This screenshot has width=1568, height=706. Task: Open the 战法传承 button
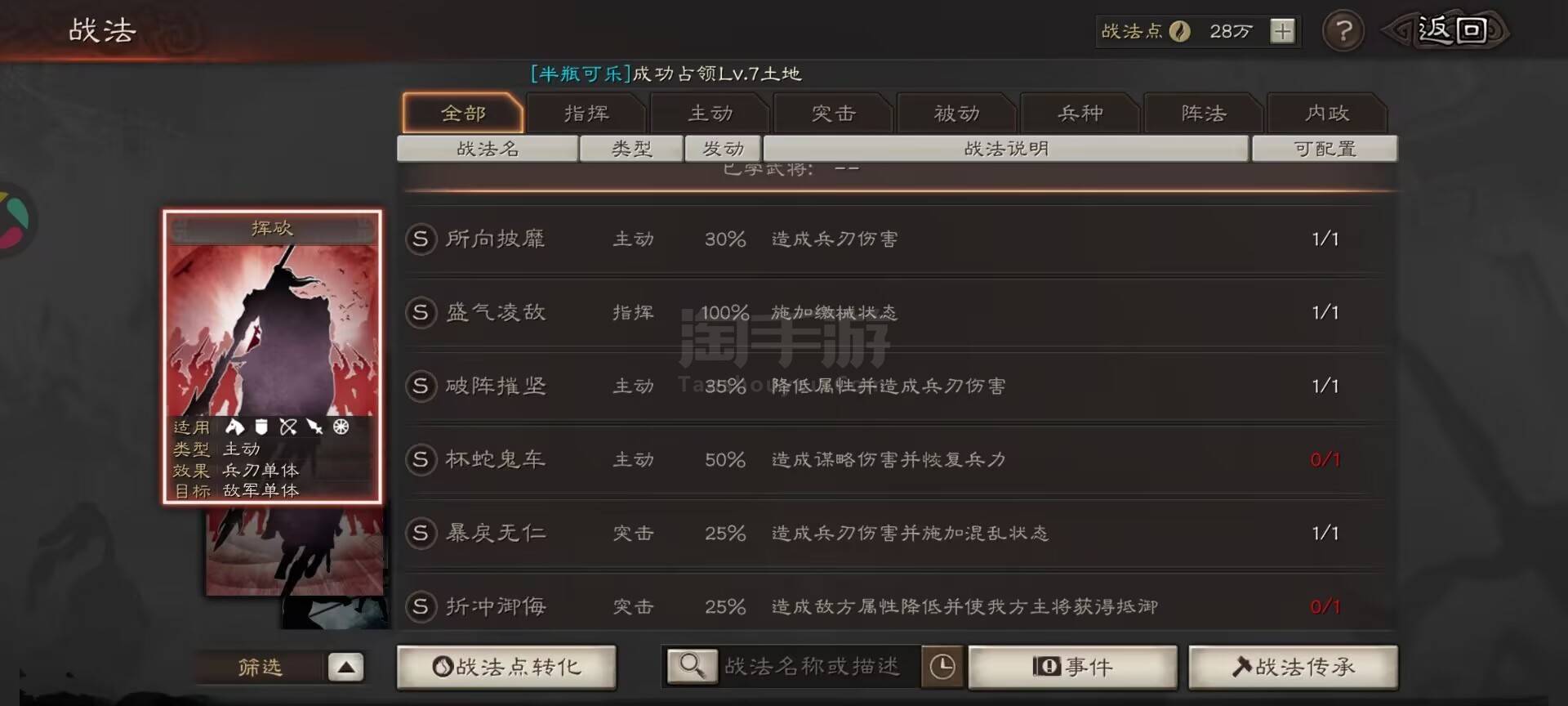tap(1293, 667)
